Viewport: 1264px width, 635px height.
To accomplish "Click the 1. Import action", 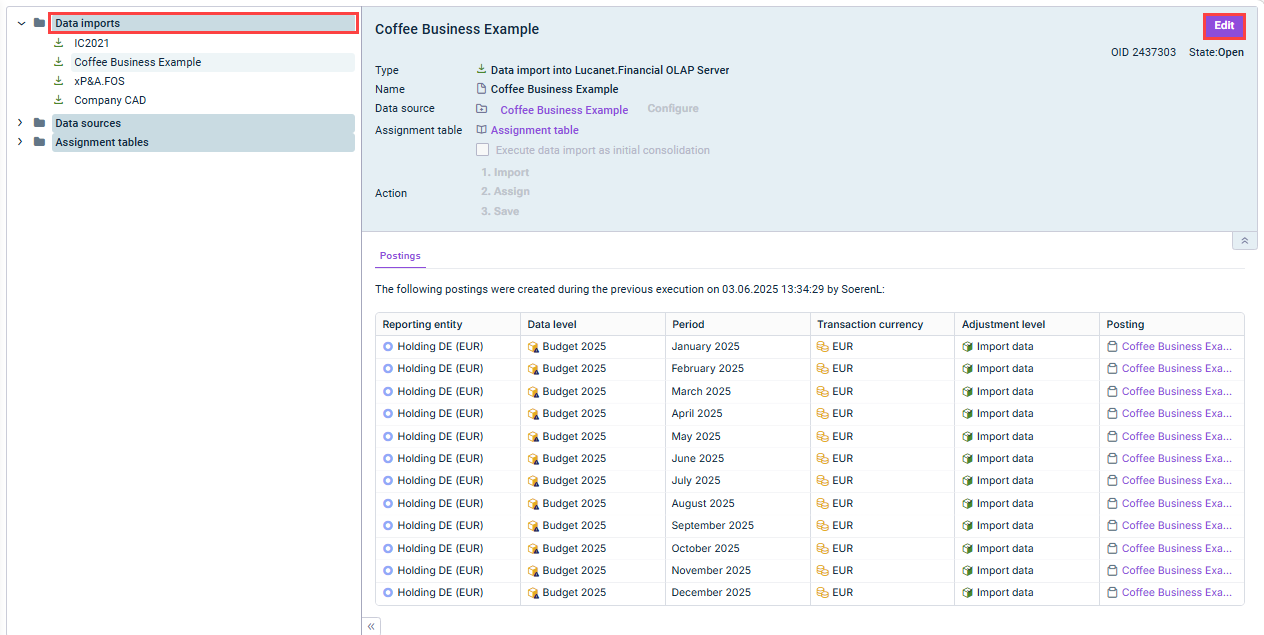I will 505,172.
